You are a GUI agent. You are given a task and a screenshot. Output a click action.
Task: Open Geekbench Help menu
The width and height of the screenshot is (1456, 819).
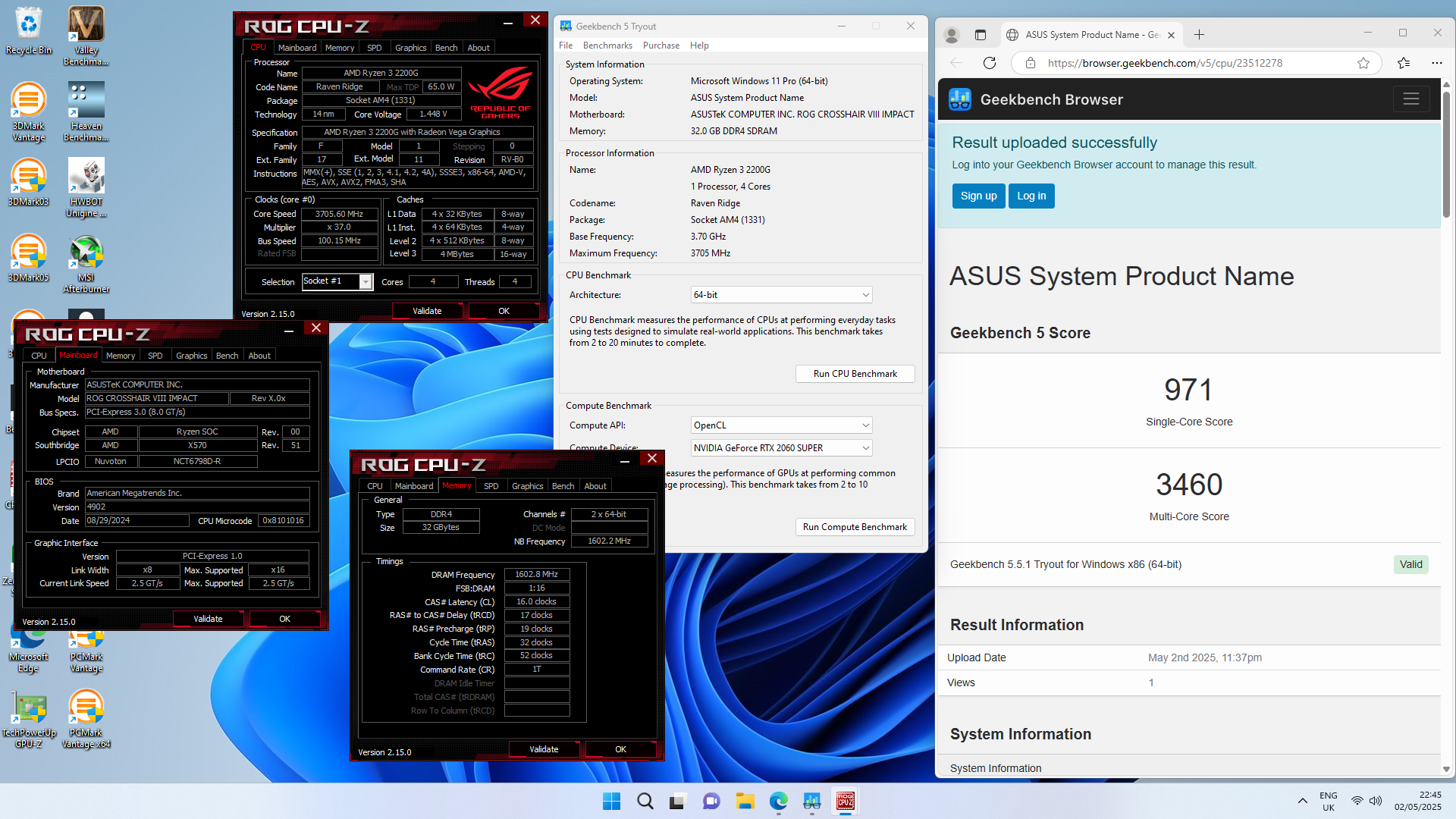(699, 45)
